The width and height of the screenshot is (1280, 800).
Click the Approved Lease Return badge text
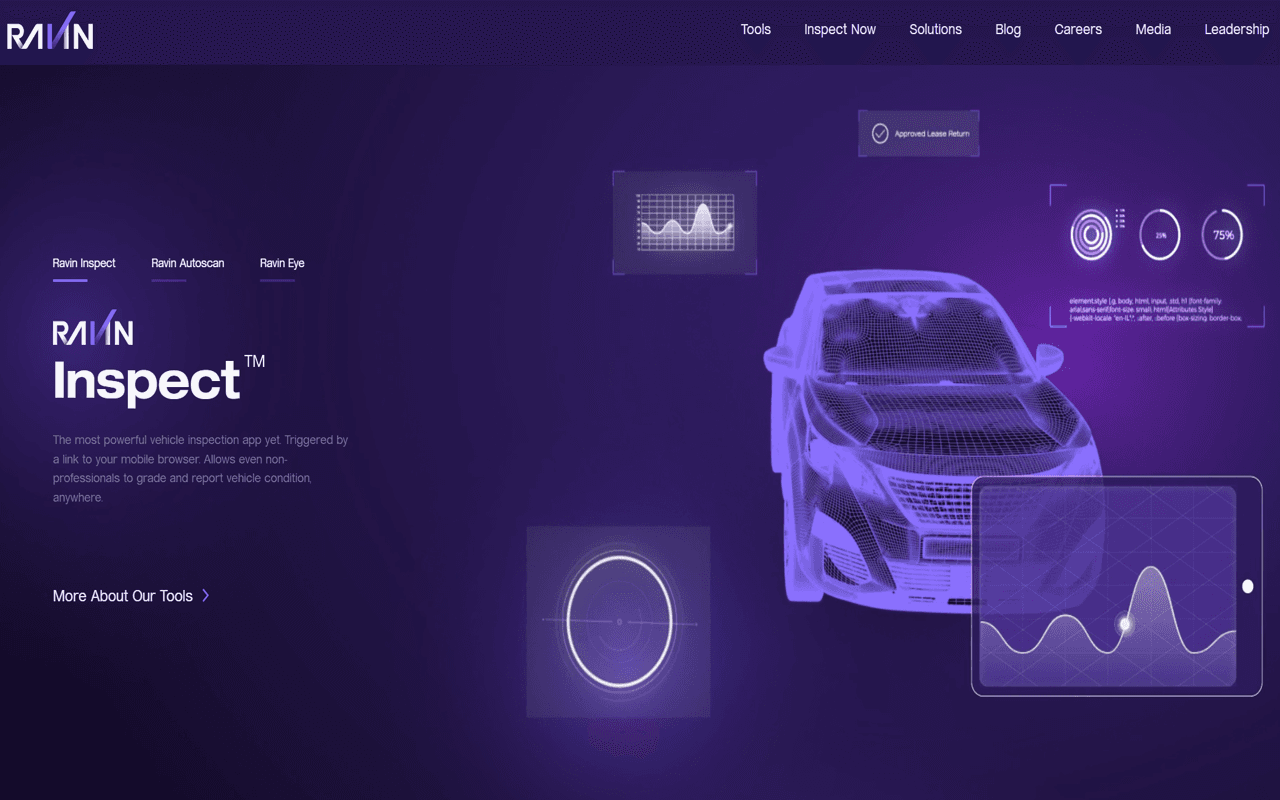pos(932,134)
